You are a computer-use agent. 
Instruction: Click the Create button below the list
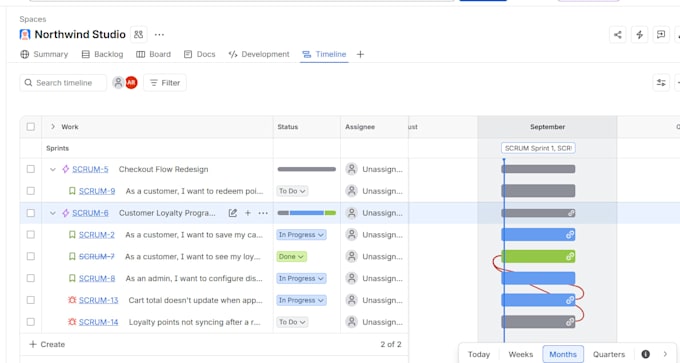click(x=47, y=344)
